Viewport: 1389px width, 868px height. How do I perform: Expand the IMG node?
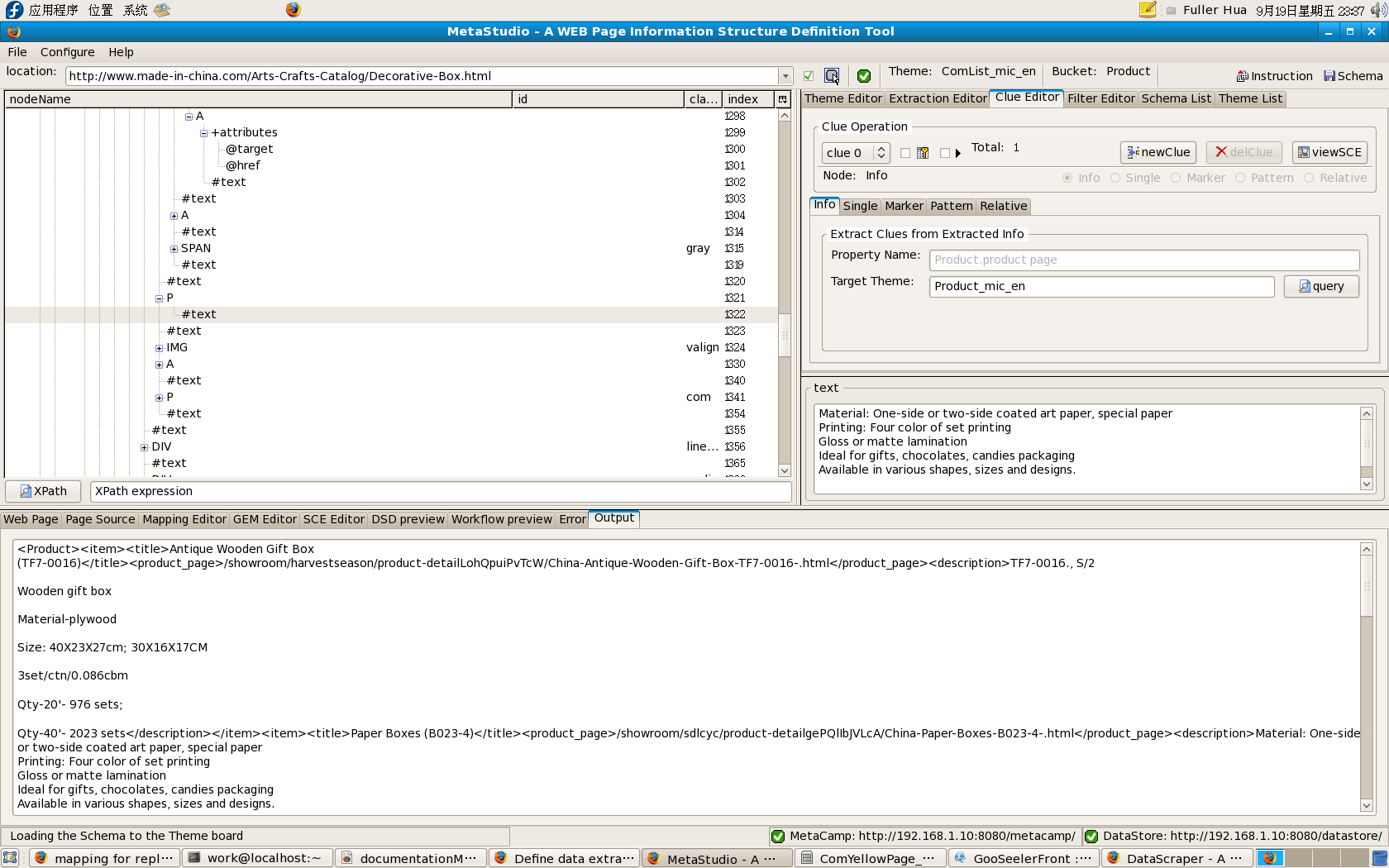pyautogui.click(x=159, y=348)
